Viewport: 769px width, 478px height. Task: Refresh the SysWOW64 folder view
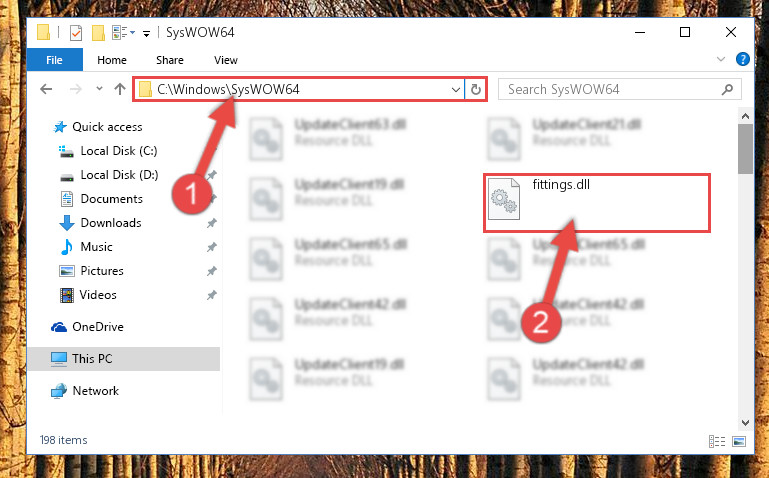(475, 90)
